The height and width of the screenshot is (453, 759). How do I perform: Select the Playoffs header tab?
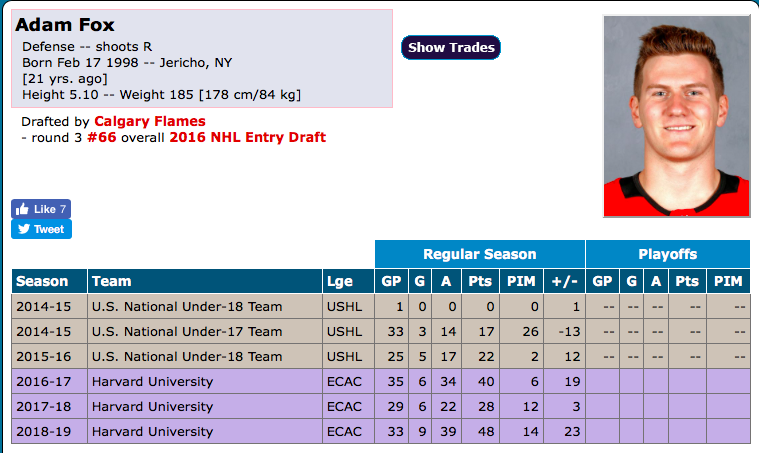[668, 254]
